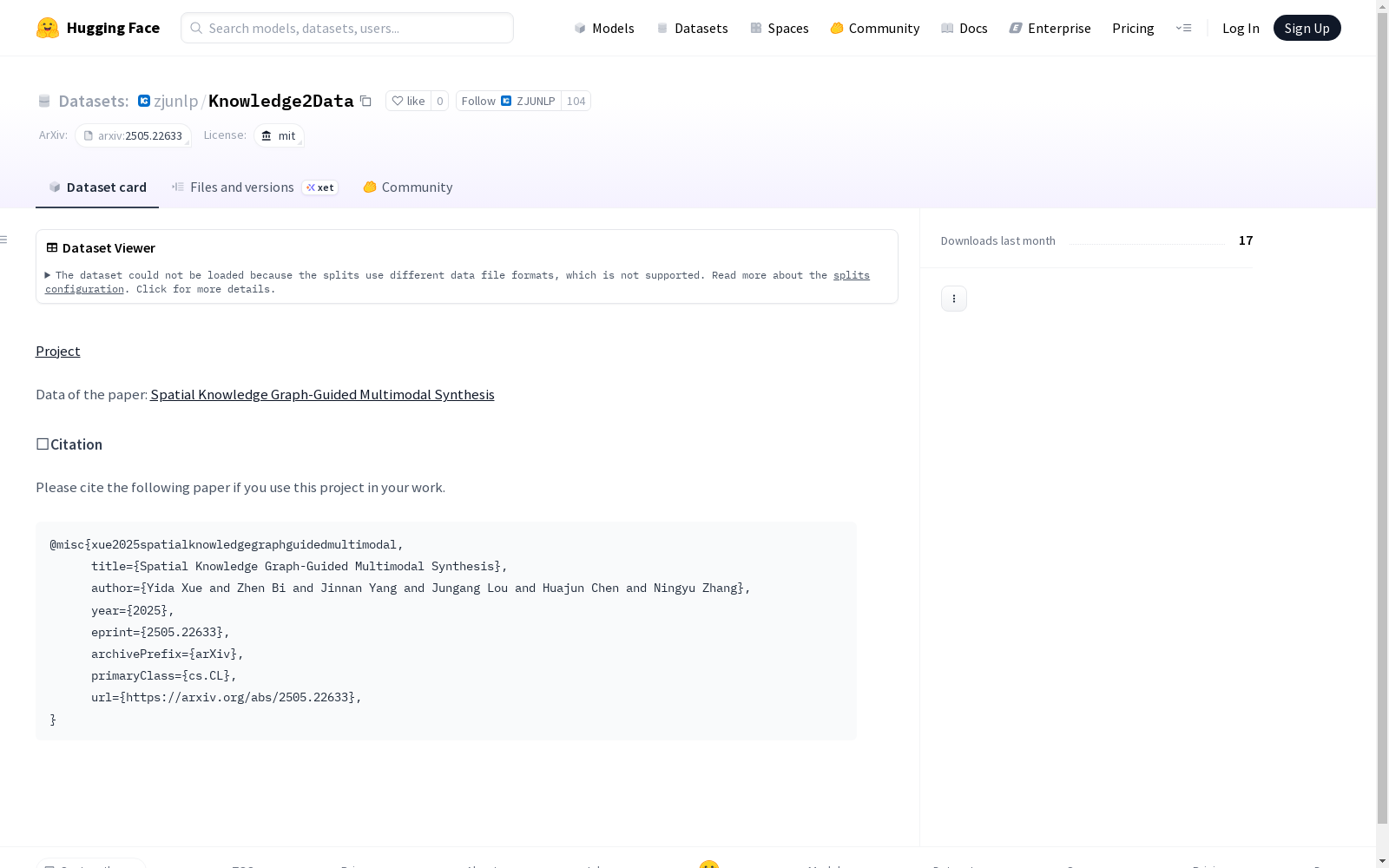Toggle the table of contents sidebar icon
This screenshot has height=868, width=1389.
coord(3,240)
